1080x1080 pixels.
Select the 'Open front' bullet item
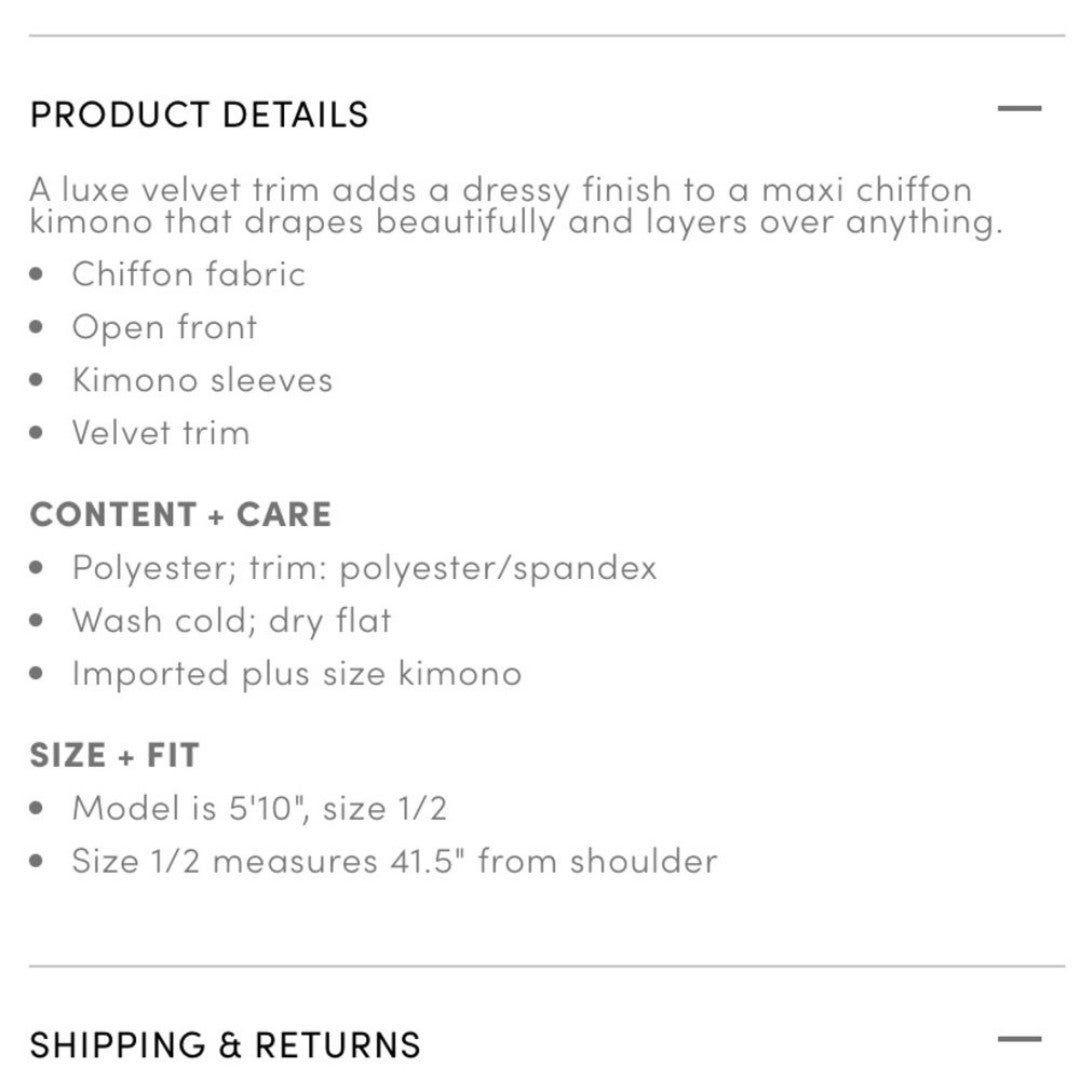click(x=165, y=327)
